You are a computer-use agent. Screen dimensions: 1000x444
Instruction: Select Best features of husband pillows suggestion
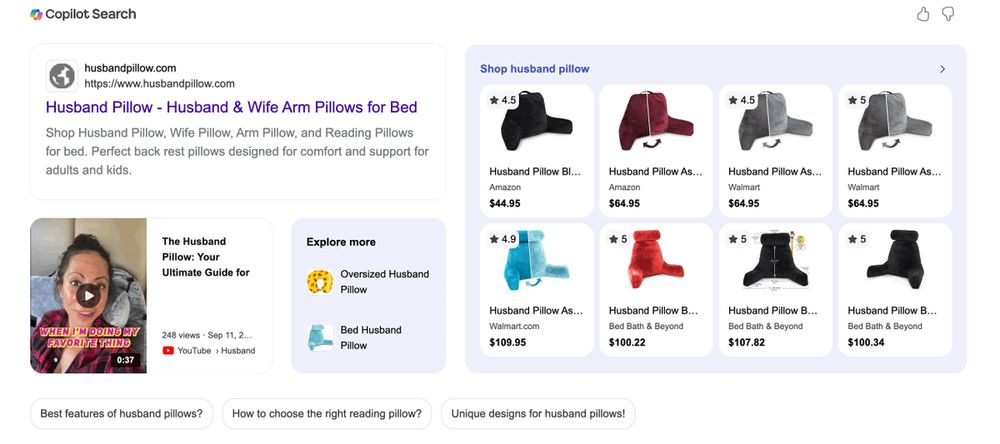[x=121, y=413]
